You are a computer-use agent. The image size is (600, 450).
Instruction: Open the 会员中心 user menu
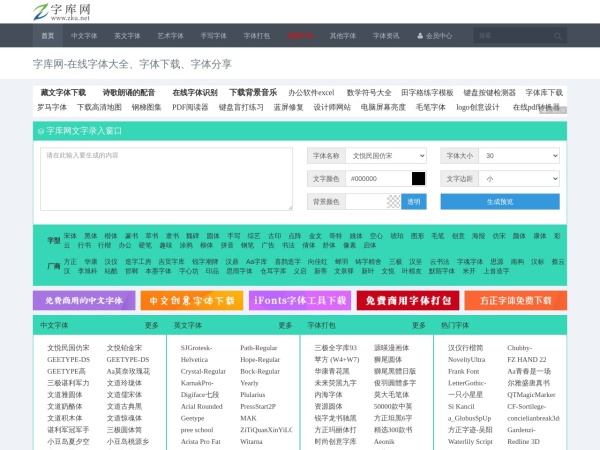coord(433,35)
